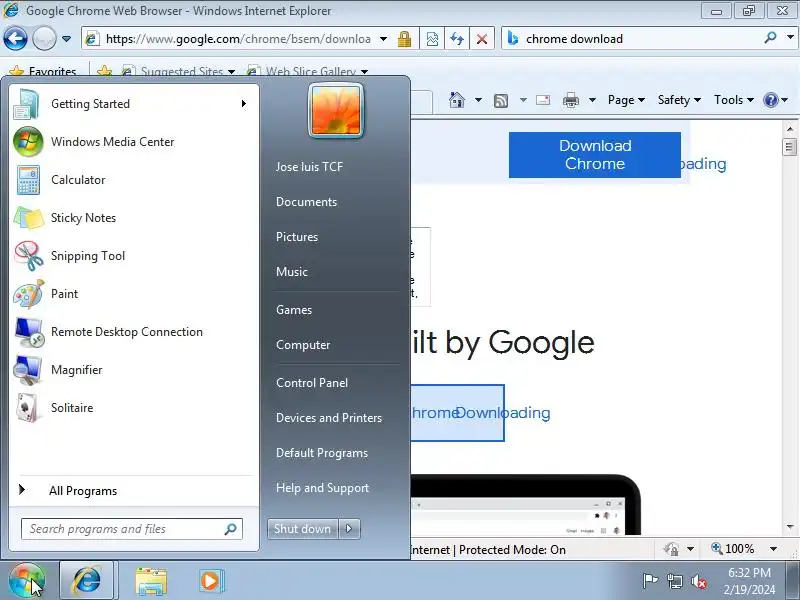Click the search magnifier icon
This screenshot has height=600, width=800.
[x=770, y=38]
